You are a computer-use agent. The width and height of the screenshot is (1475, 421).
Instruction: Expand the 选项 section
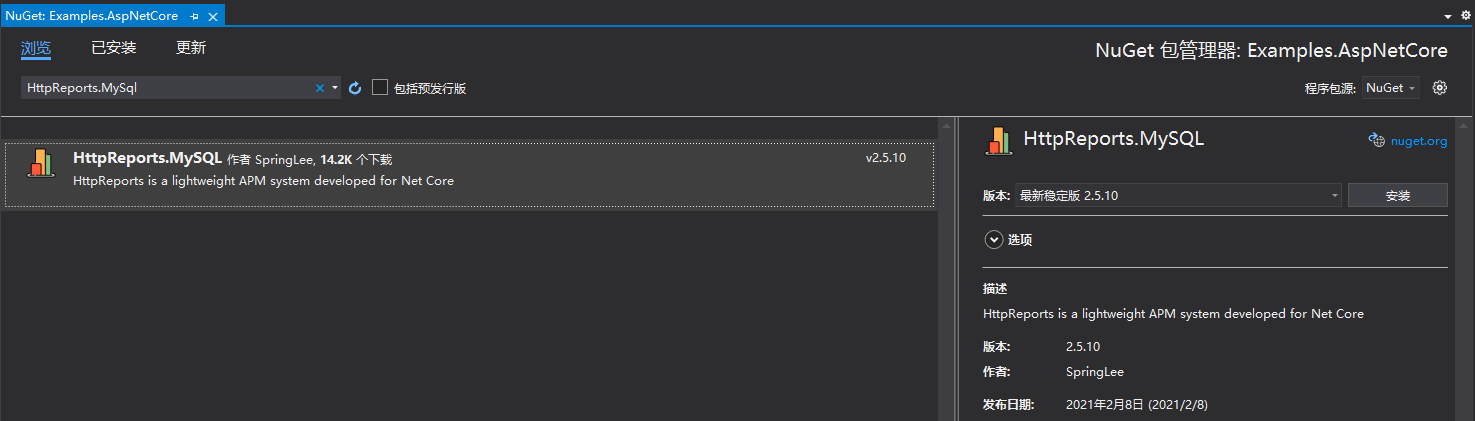(x=993, y=239)
